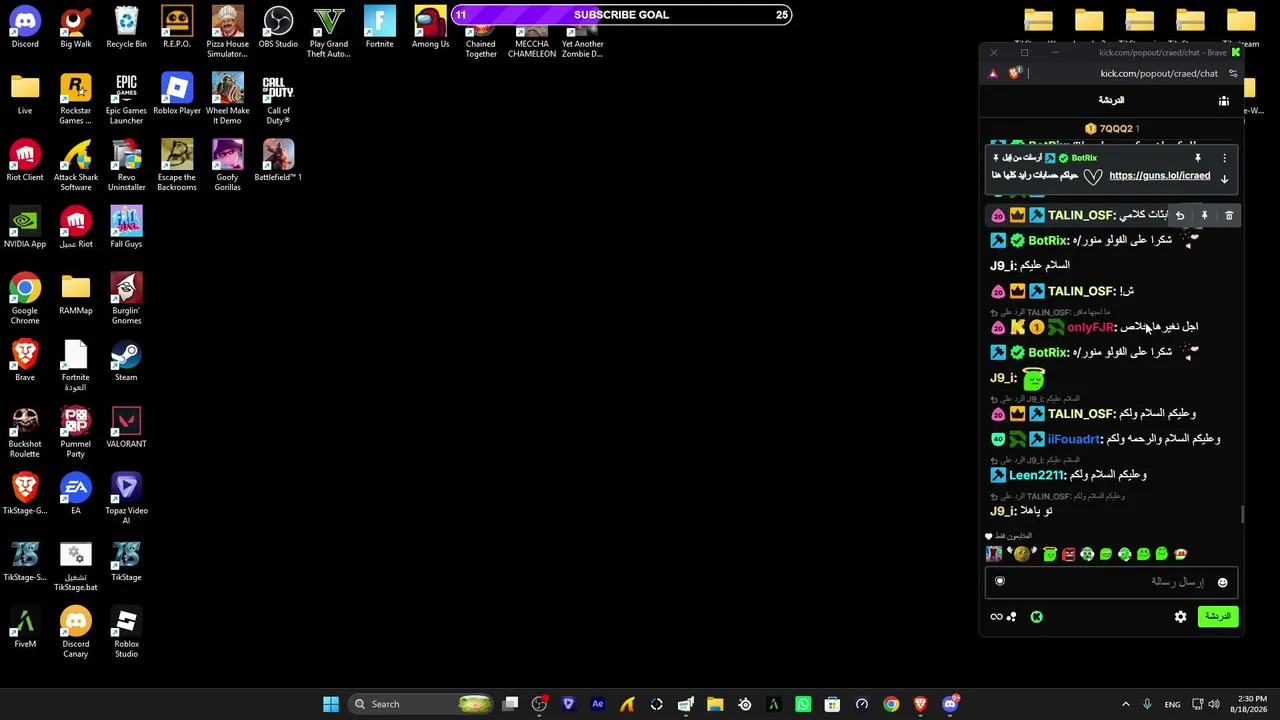Open Kick chat settings gear
This screenshot has height=720, width=1280.
click(x=1181, y=617)
